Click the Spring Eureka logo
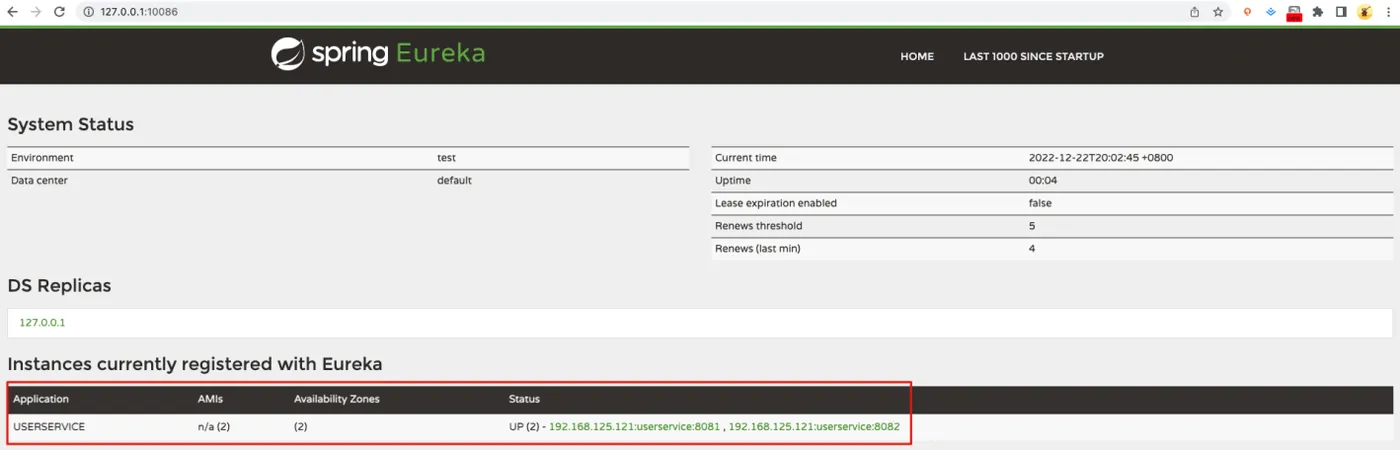The image size is (1400, 450). (378, 54)
